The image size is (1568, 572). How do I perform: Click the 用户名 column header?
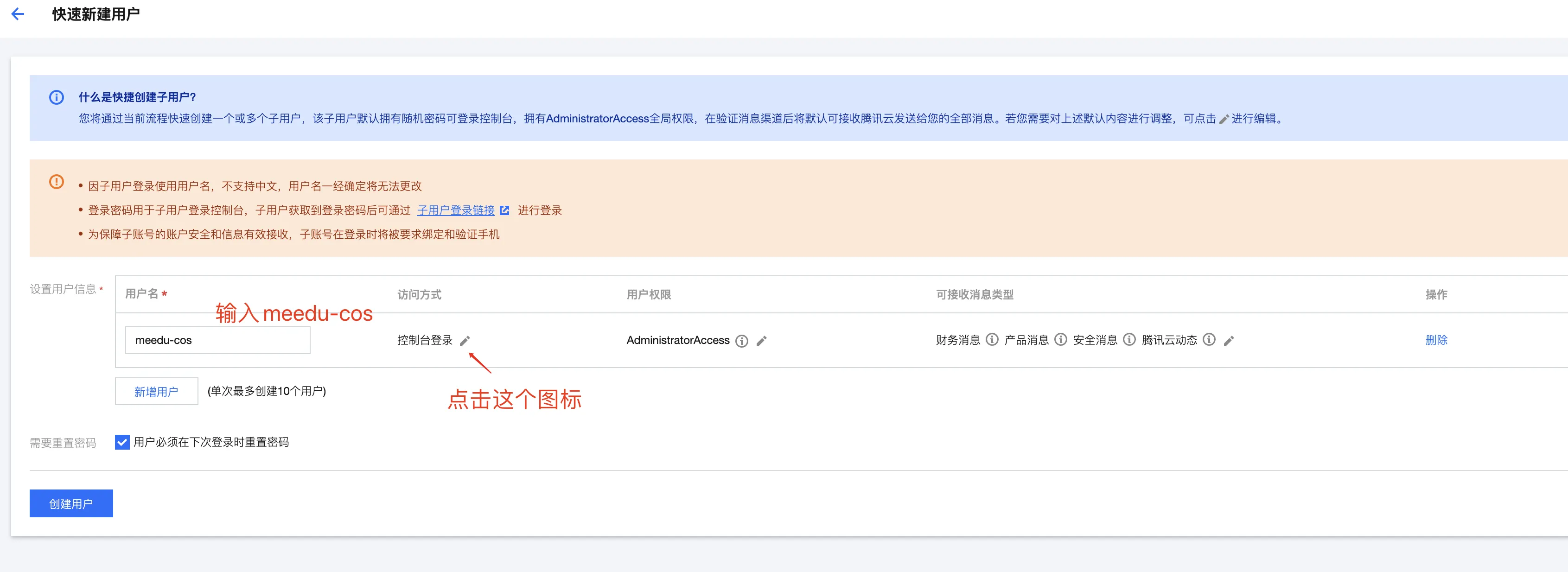pyautogui.click(x=142, y=294)
